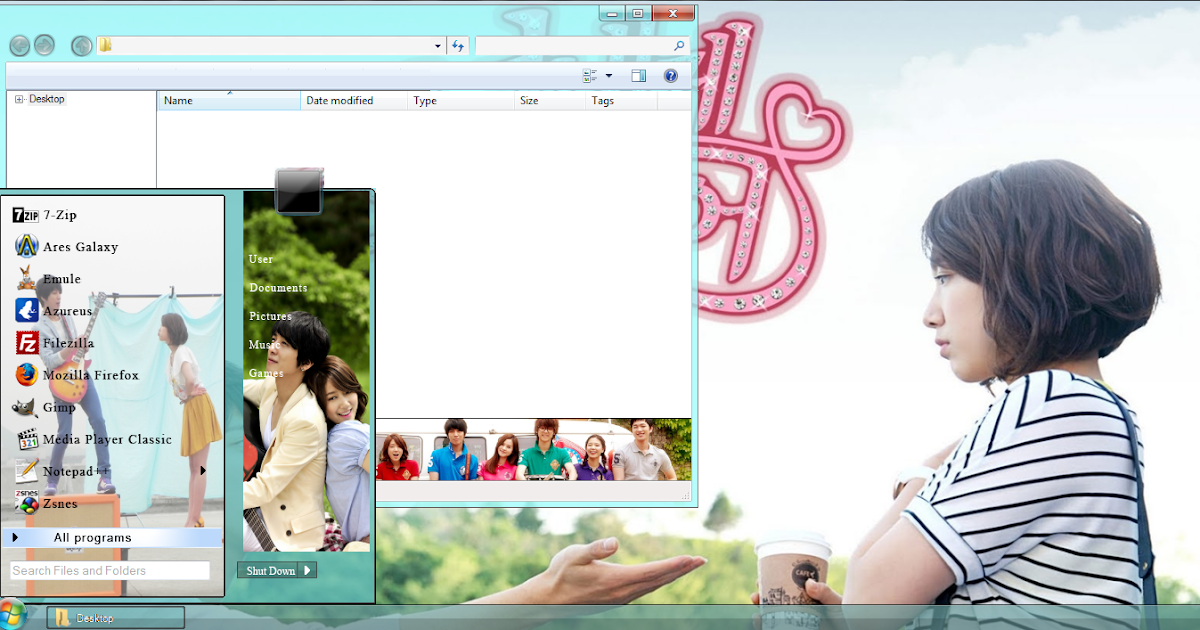Open Gimp image editor
Image resolution: width=1200 pixels, height=630 pixels.
click(58, 406)
